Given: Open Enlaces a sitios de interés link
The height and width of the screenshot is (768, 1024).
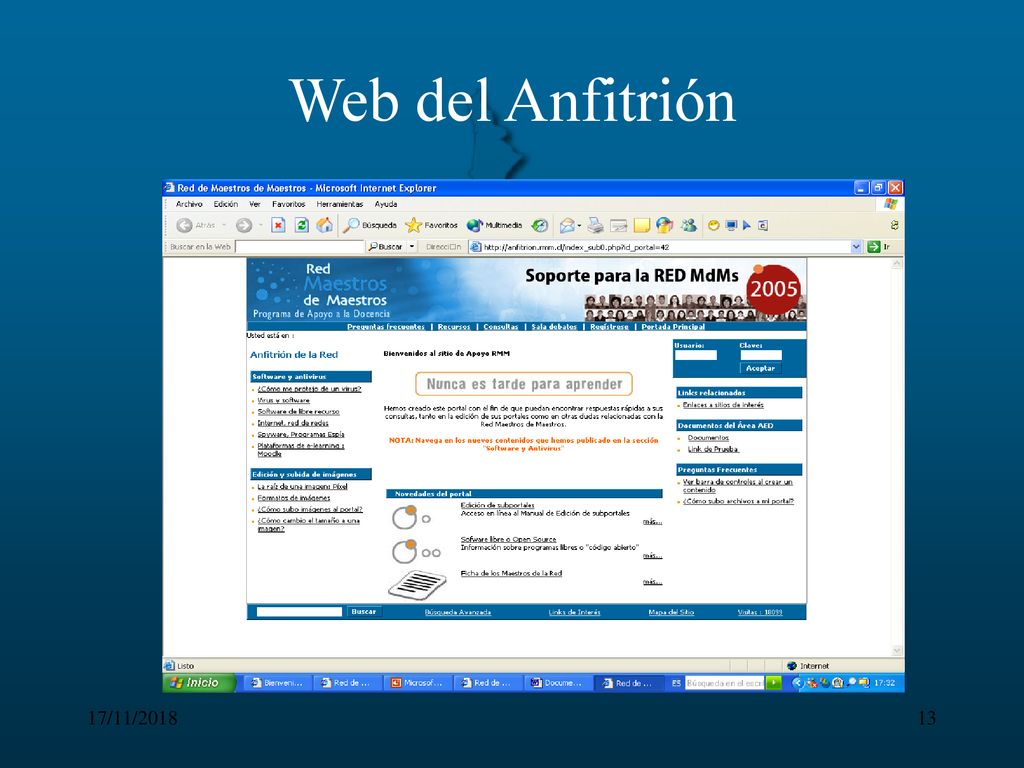Looking at the screenshot, I should coord(723,405).
